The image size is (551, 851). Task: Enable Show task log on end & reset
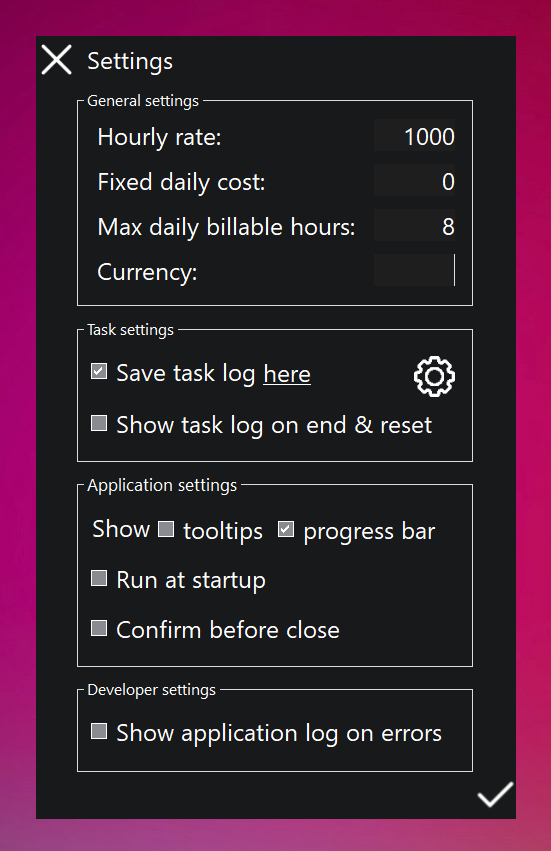click(x=99, y=423)
